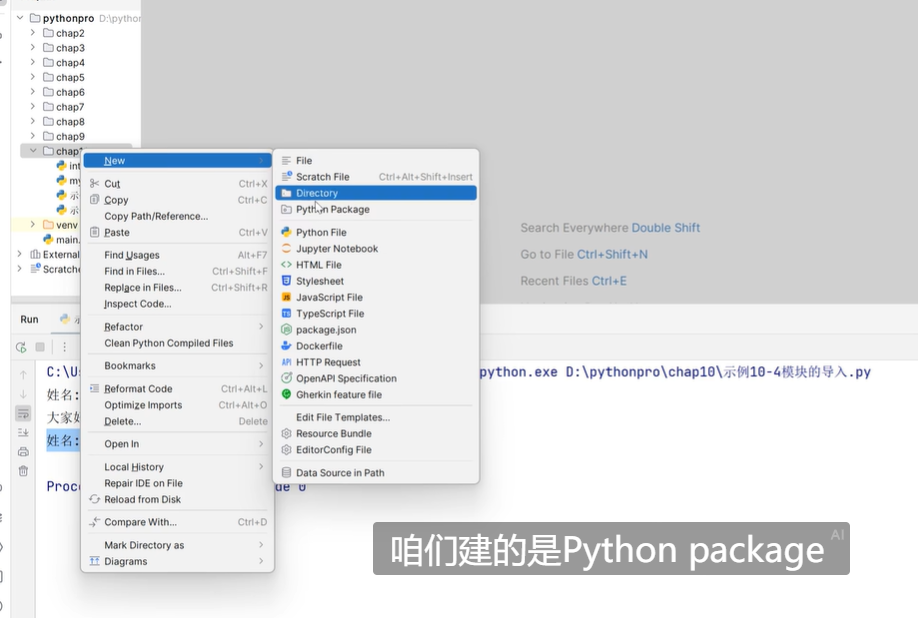Click the scroll to end icon

tap(23, 432)
